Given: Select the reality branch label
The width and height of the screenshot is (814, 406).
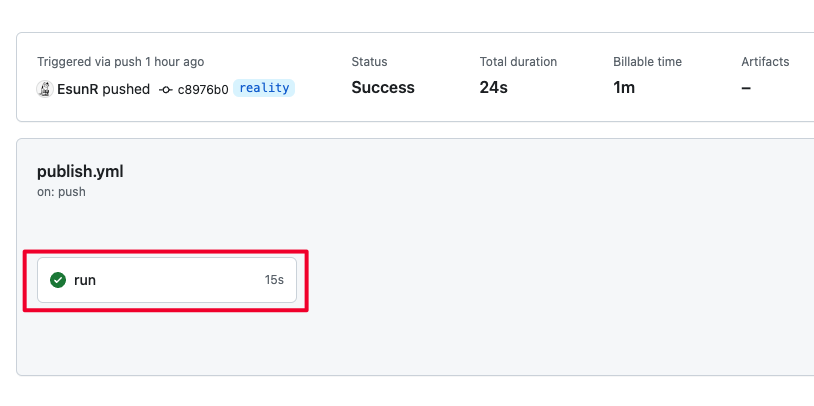Looking at the screenshot, I should 264,88.
